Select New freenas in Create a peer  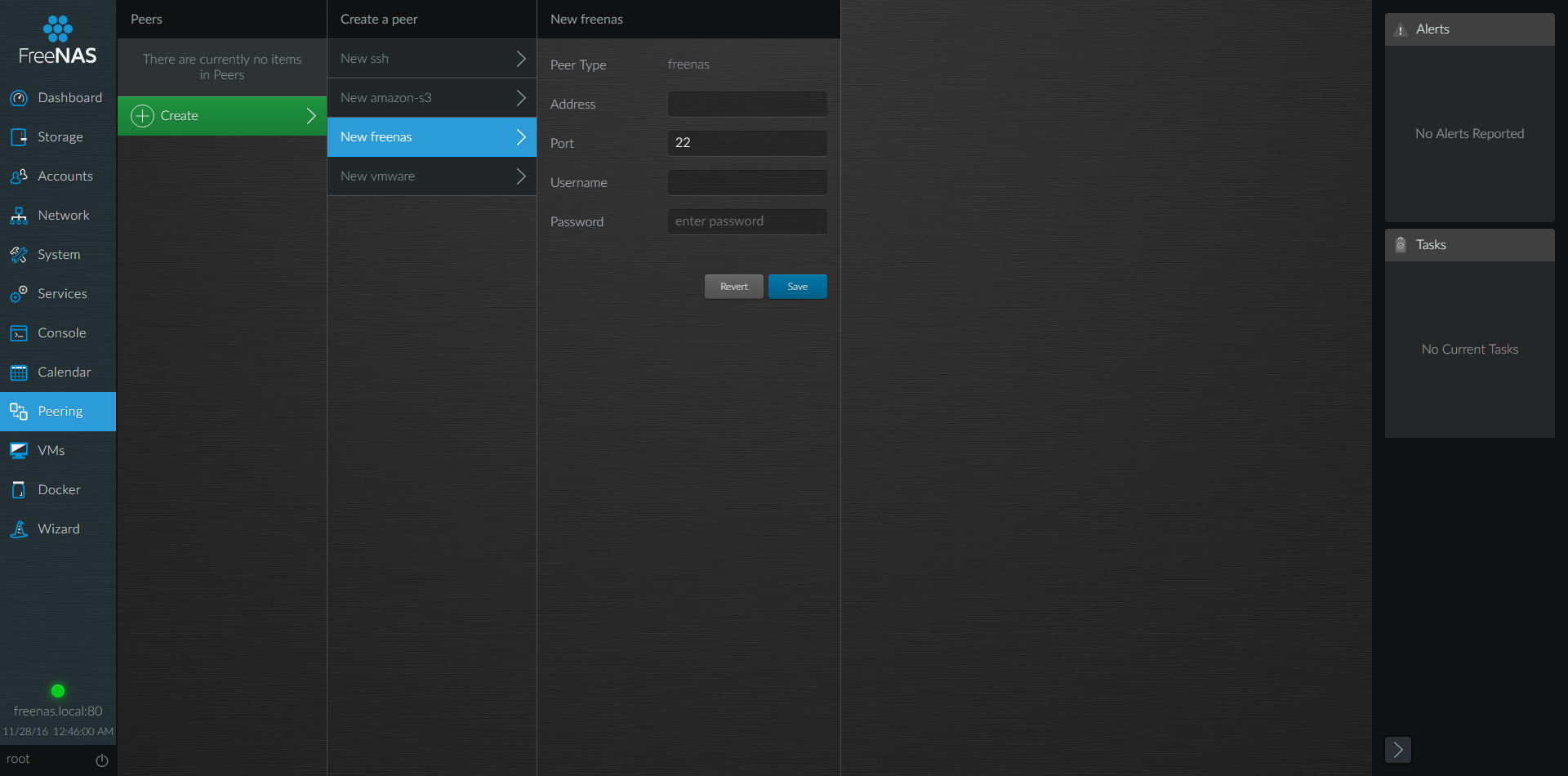click(x=431, y=136)
